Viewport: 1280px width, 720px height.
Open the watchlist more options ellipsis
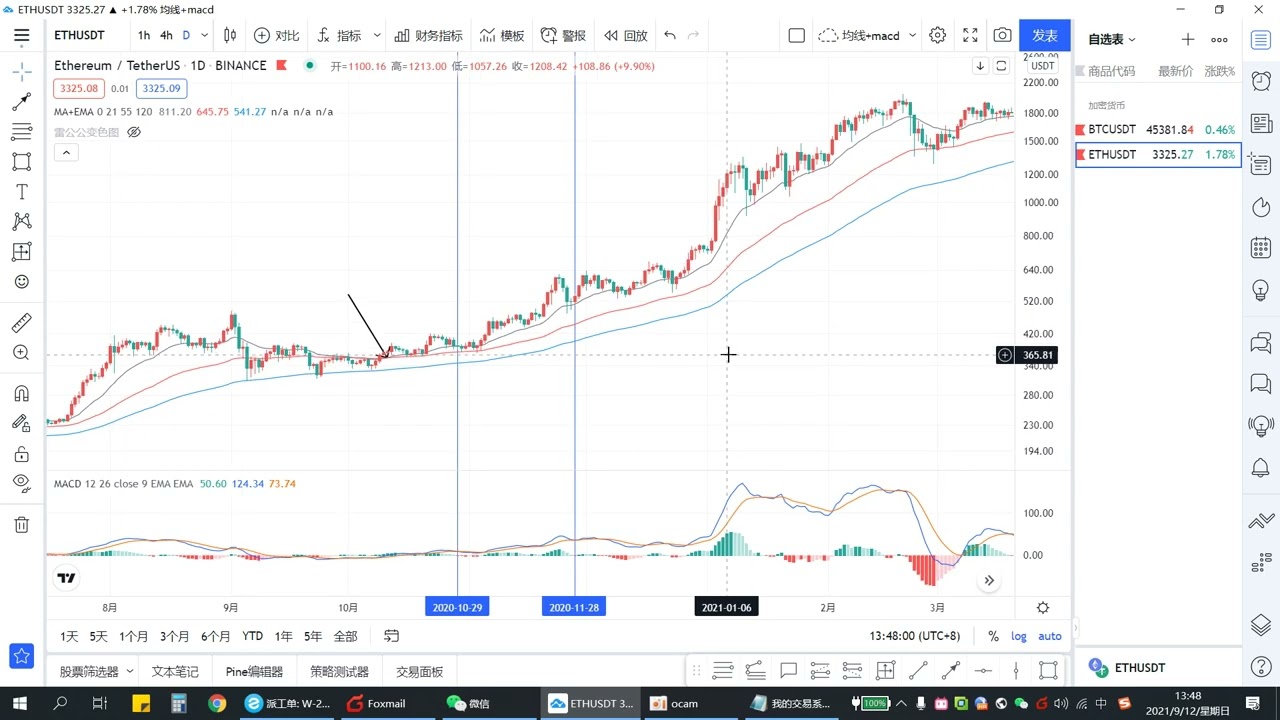1219,39
